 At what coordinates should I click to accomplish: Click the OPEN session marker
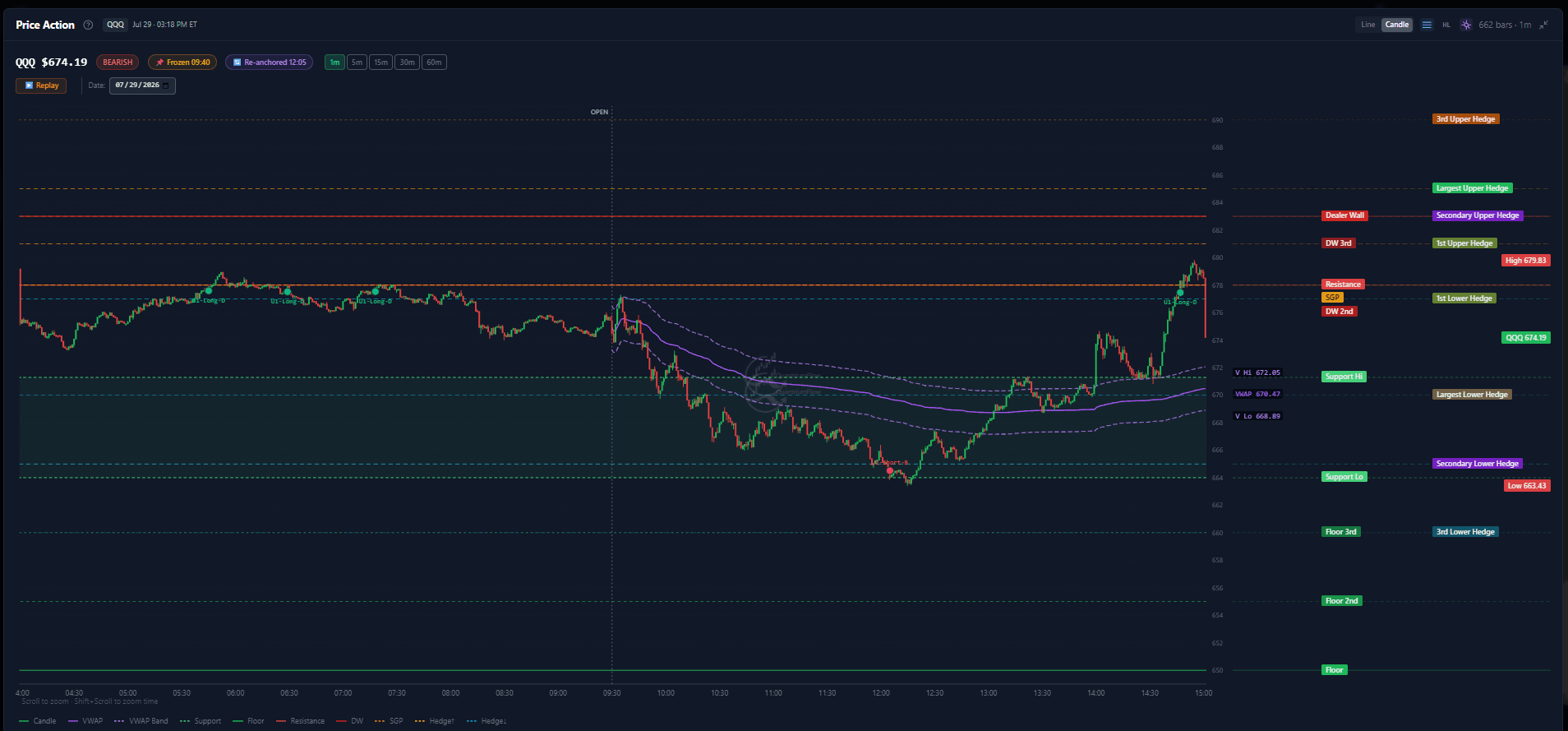click(599, 112)
